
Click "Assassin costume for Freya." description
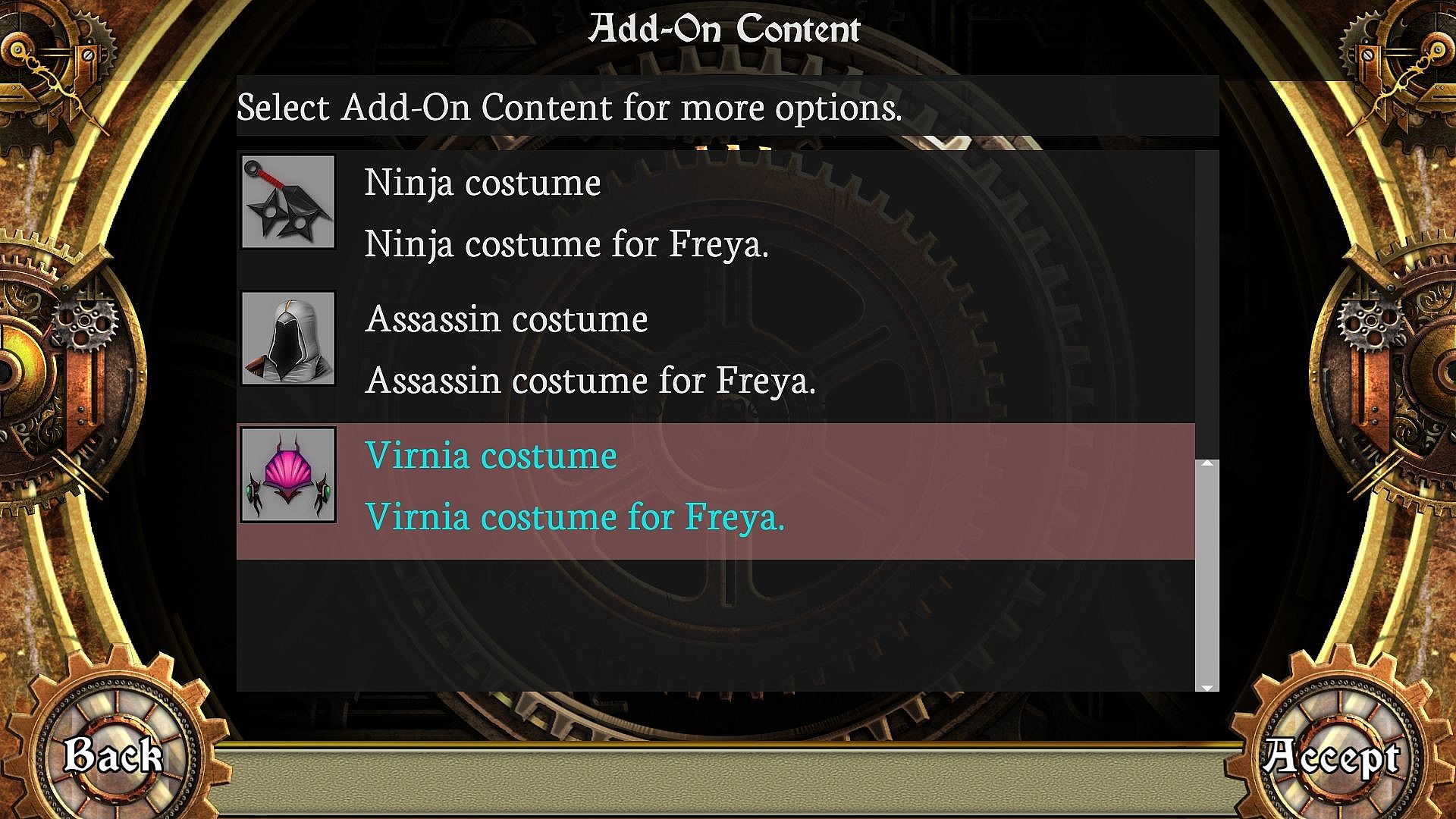[x=590, y=381]
